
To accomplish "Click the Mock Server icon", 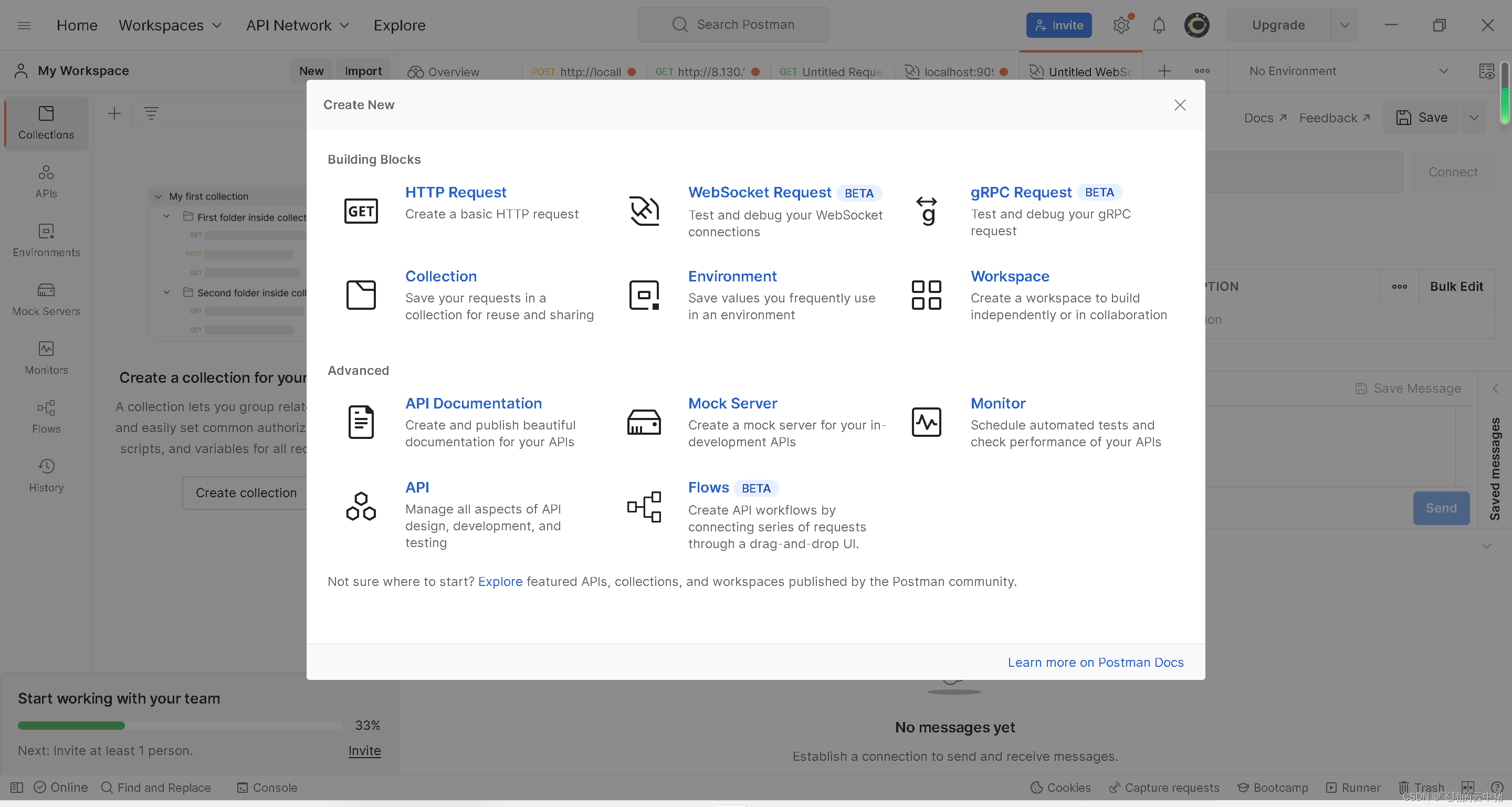I will [644, 420].
